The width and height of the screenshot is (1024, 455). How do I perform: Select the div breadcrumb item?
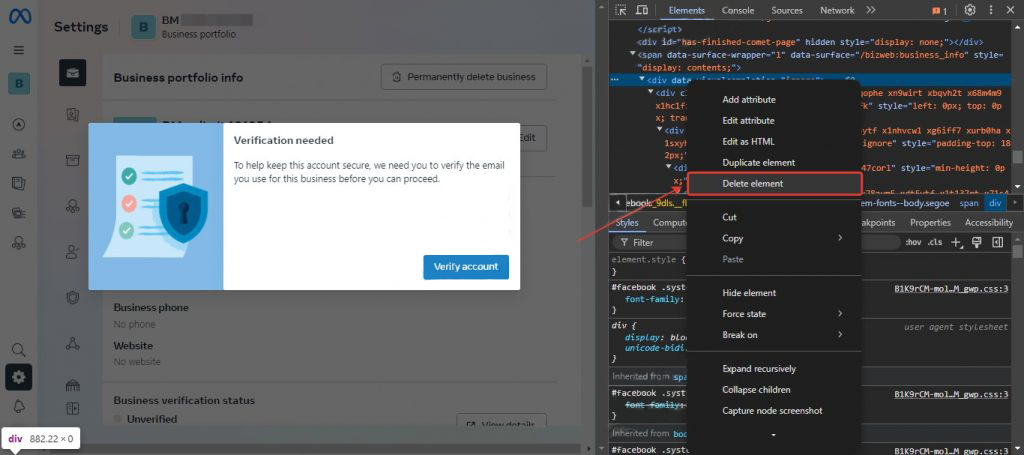(995, 204)
